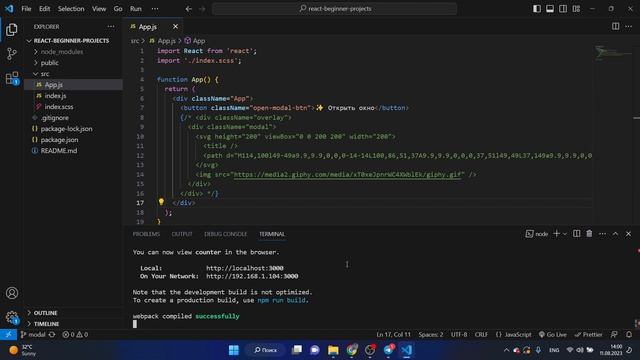This screenshot has height=360, width=640.
Task: Click the react-beginner-projects search box
Action: click(334, 9)
